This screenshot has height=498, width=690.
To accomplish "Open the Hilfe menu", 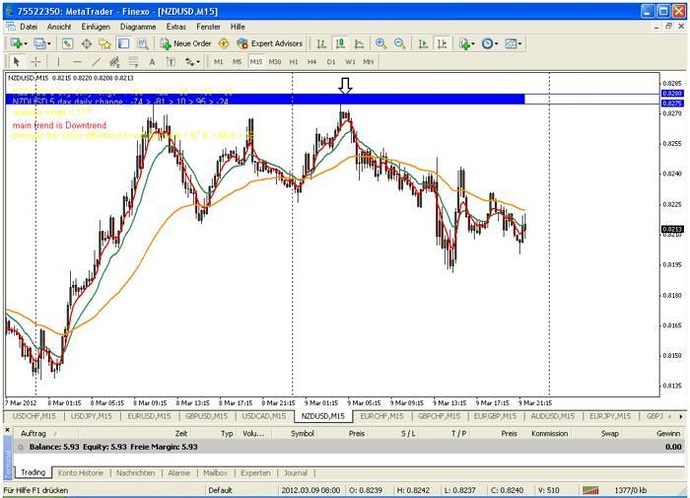I will pyautogui.click(x=238, y=27).
